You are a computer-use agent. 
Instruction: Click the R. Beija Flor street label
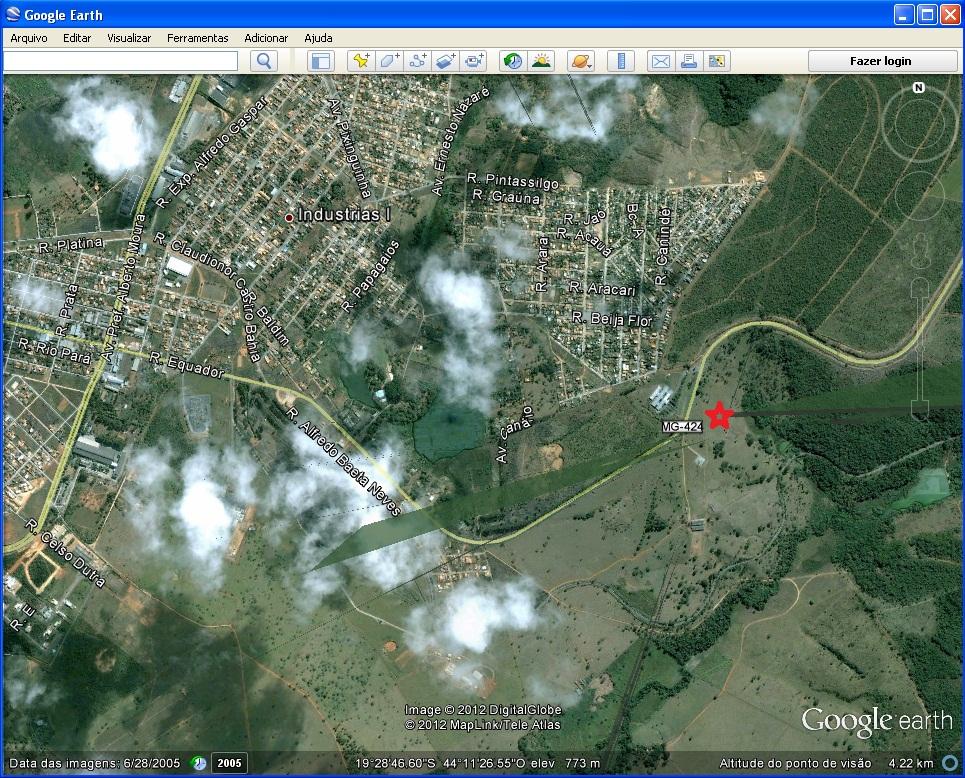pyautogui.click(x=612, y=319)
